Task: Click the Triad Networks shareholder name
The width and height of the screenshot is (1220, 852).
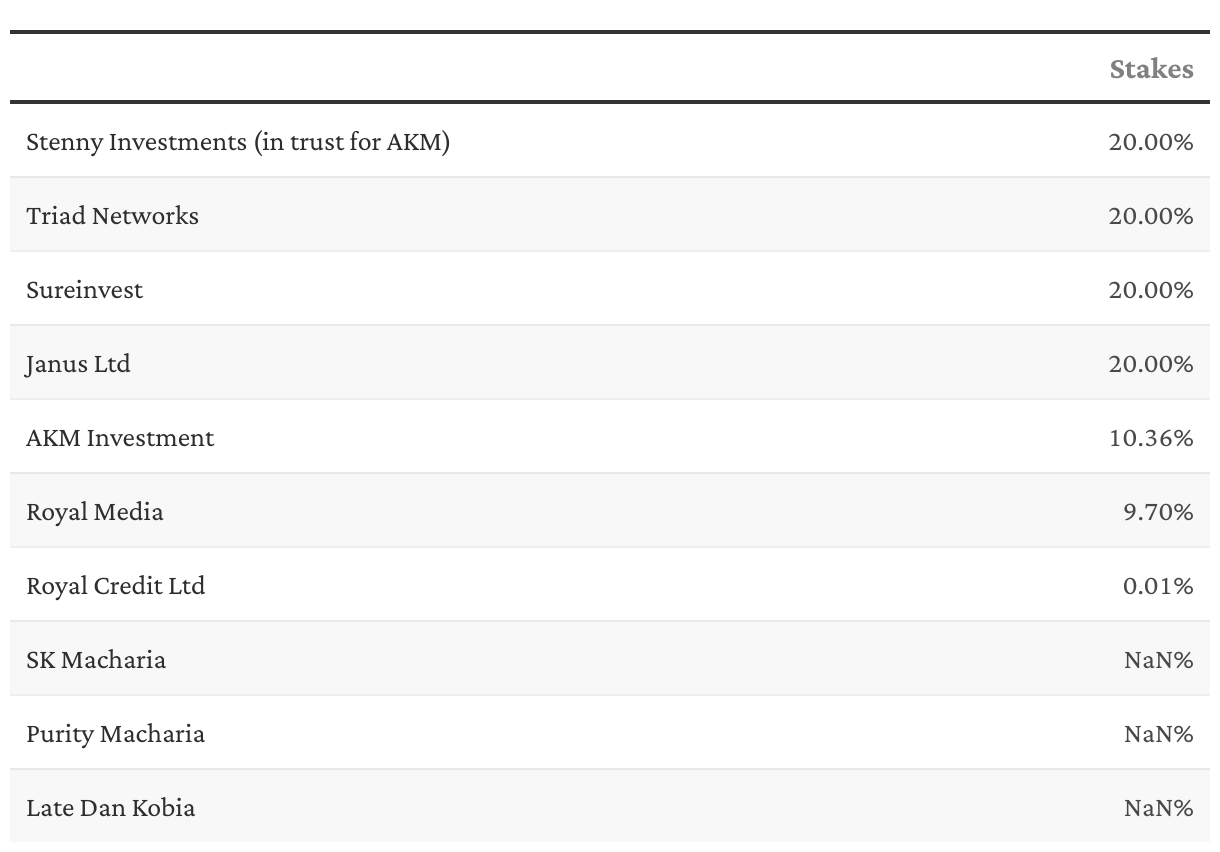Action: coord(112,216)
